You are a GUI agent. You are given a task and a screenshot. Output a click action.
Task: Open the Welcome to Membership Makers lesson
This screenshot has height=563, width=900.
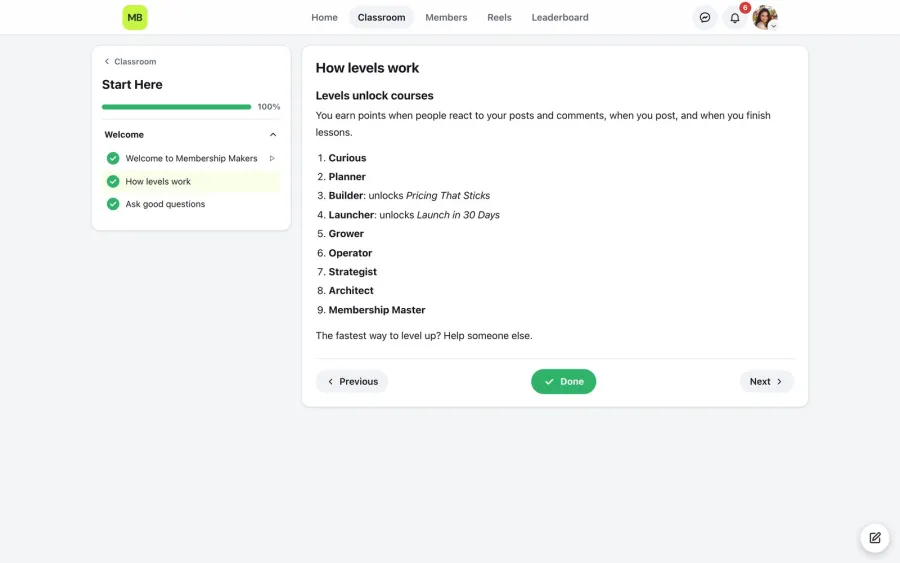point(191,158)
